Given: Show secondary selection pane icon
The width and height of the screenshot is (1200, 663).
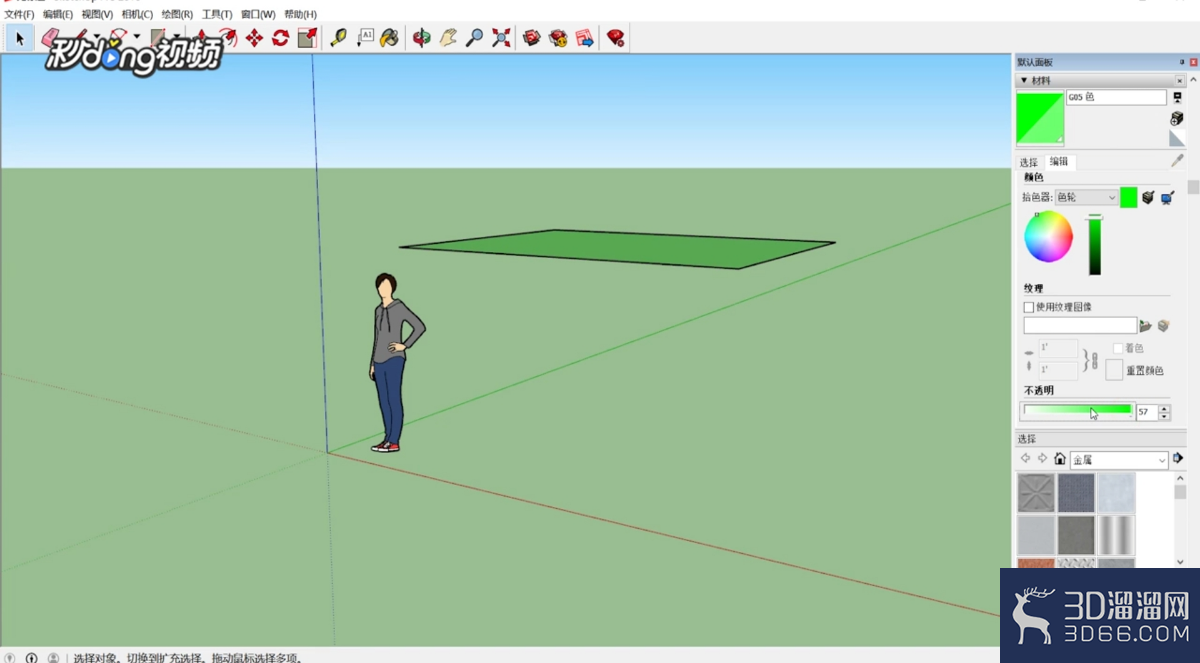Looking at the screenshot, I should pos(1177,98).
